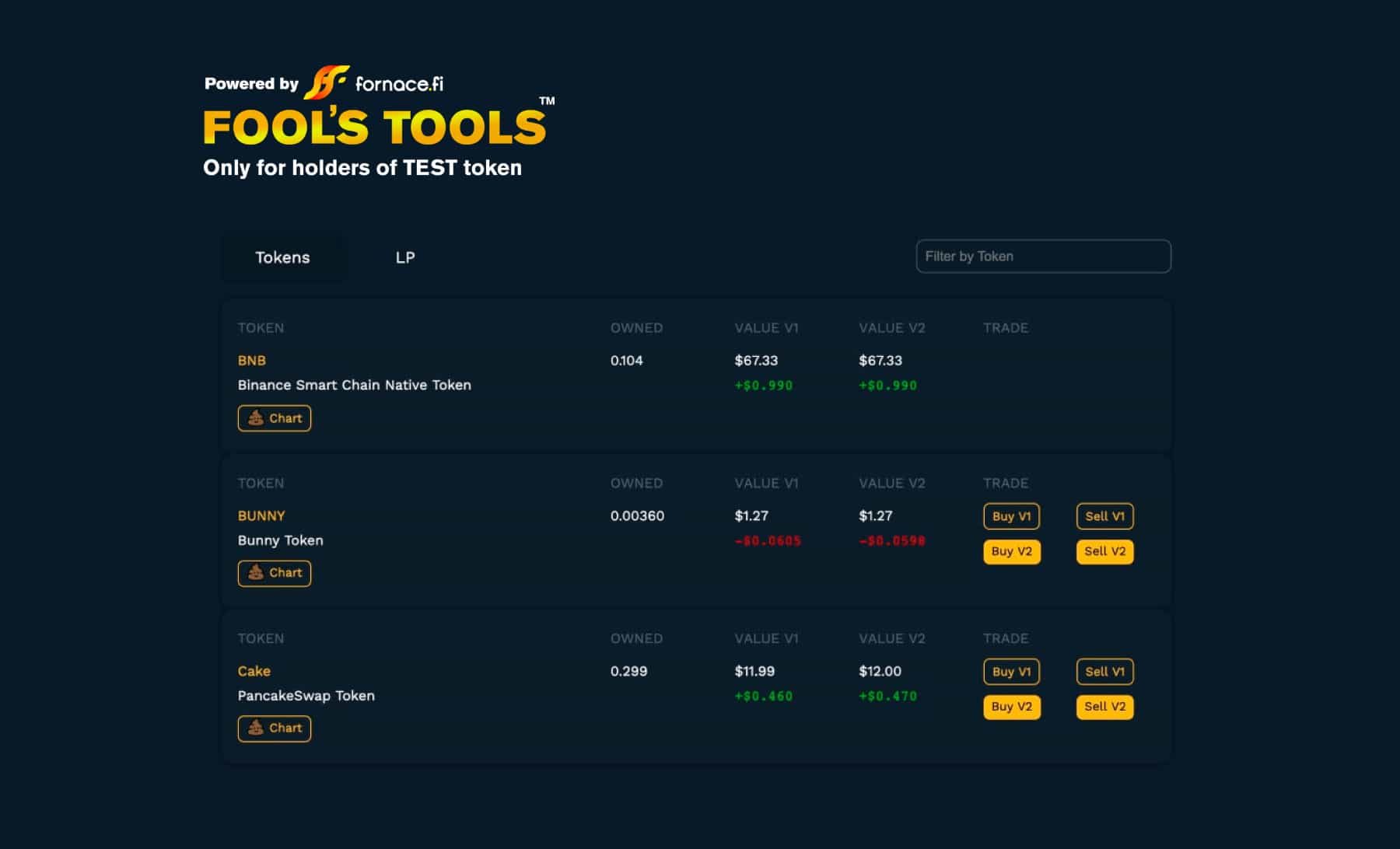This screenshot has width=1400, height=849.
Task: Switch to the LP tab
Action: (405, 257)
